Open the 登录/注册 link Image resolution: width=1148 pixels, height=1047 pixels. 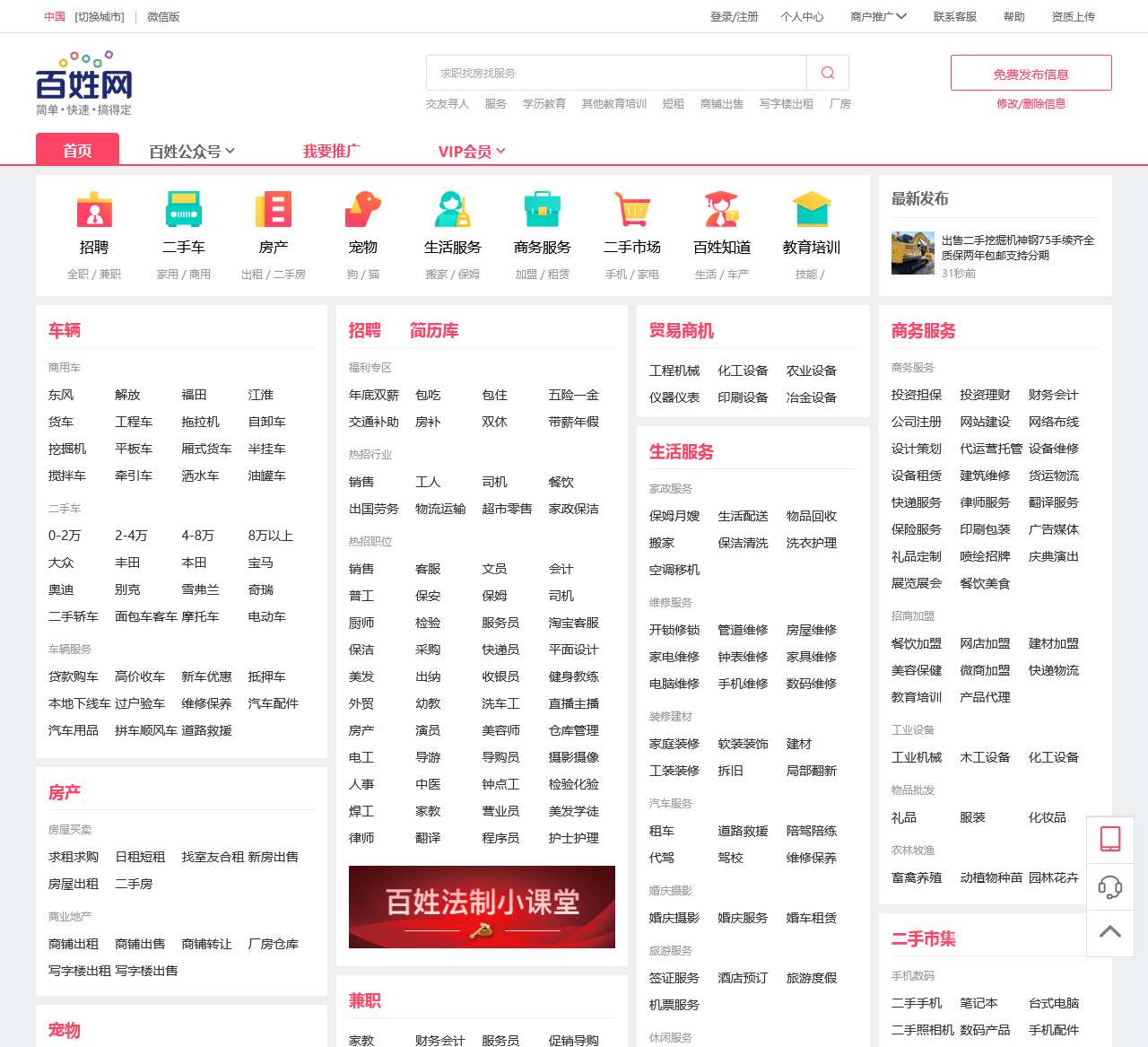734,16
